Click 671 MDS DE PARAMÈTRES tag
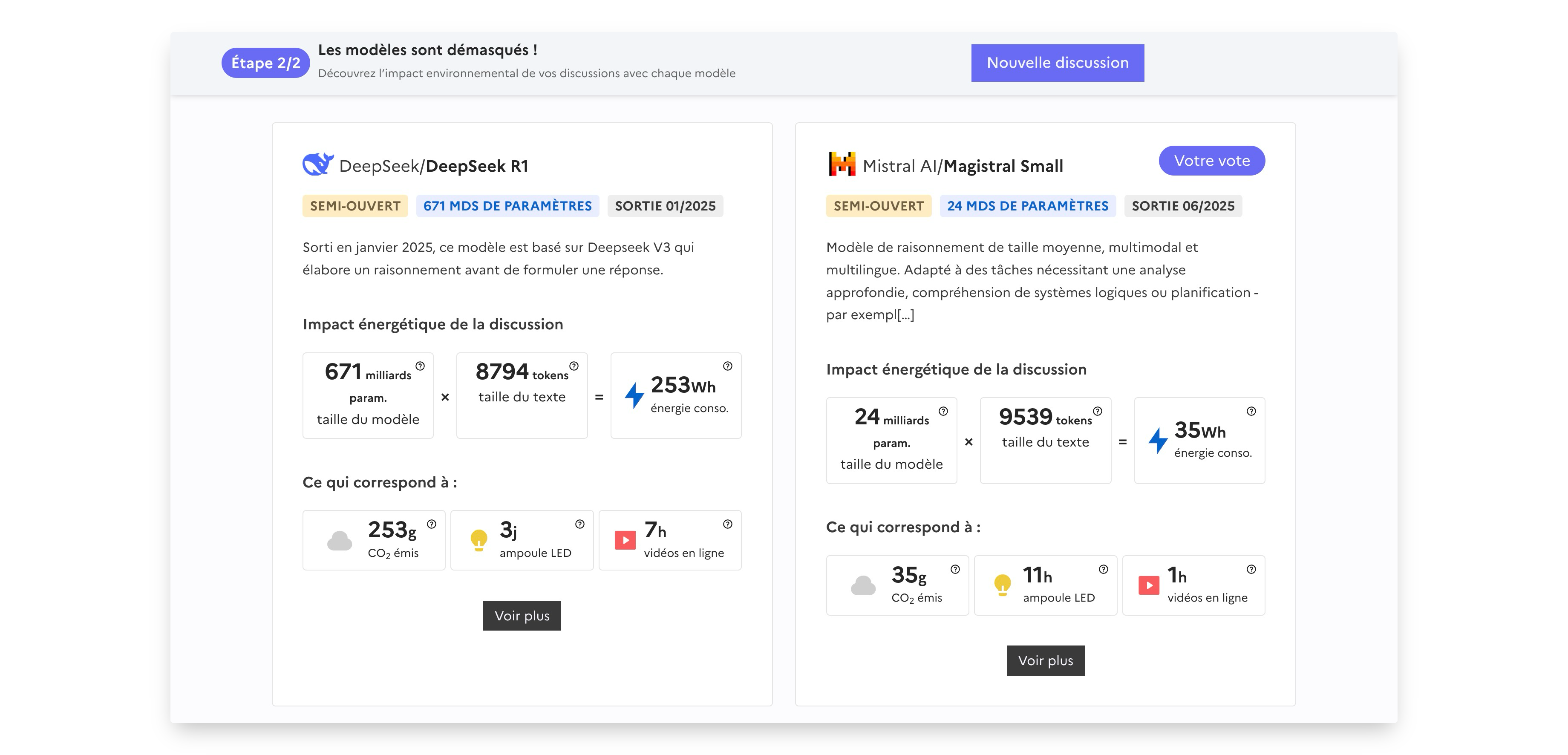The image size is (1568, 755). point(507,206)
